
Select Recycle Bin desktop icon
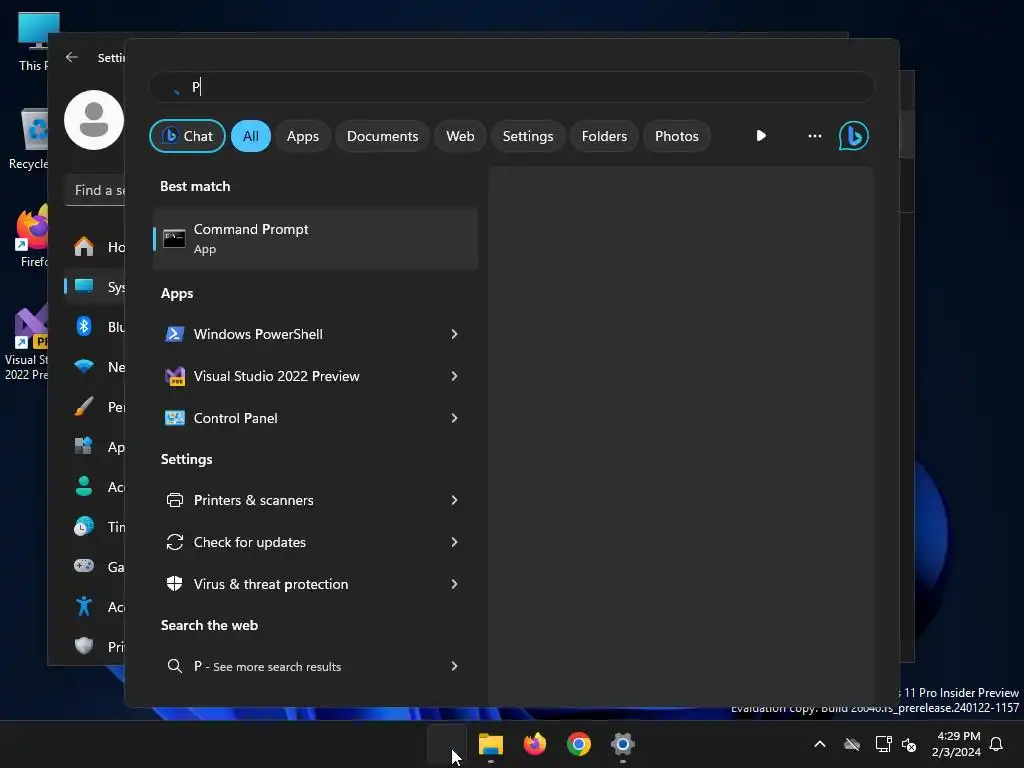click(31, 139)
